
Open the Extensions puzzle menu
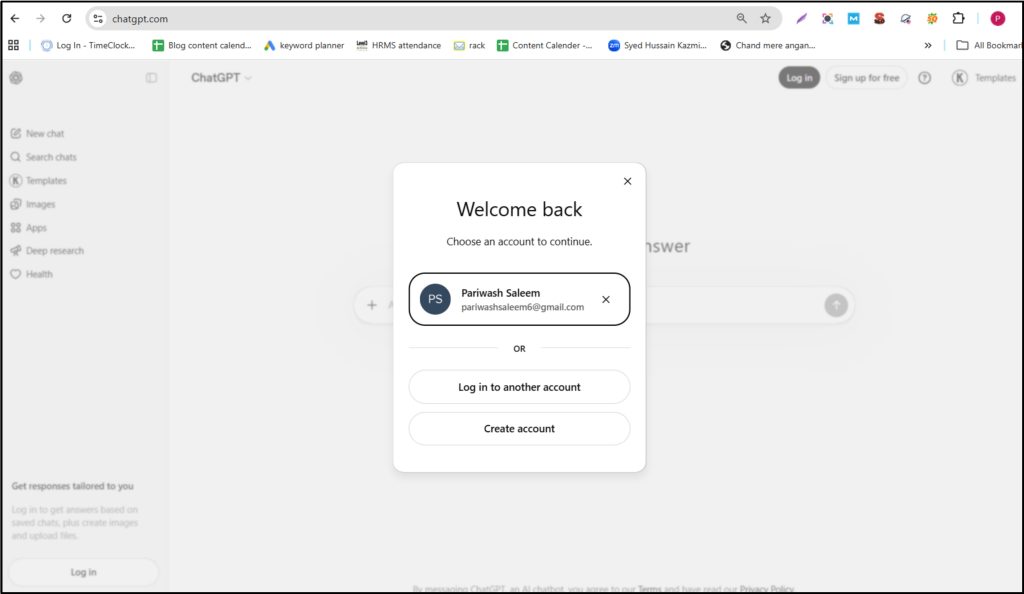click(x=958, y=18)
